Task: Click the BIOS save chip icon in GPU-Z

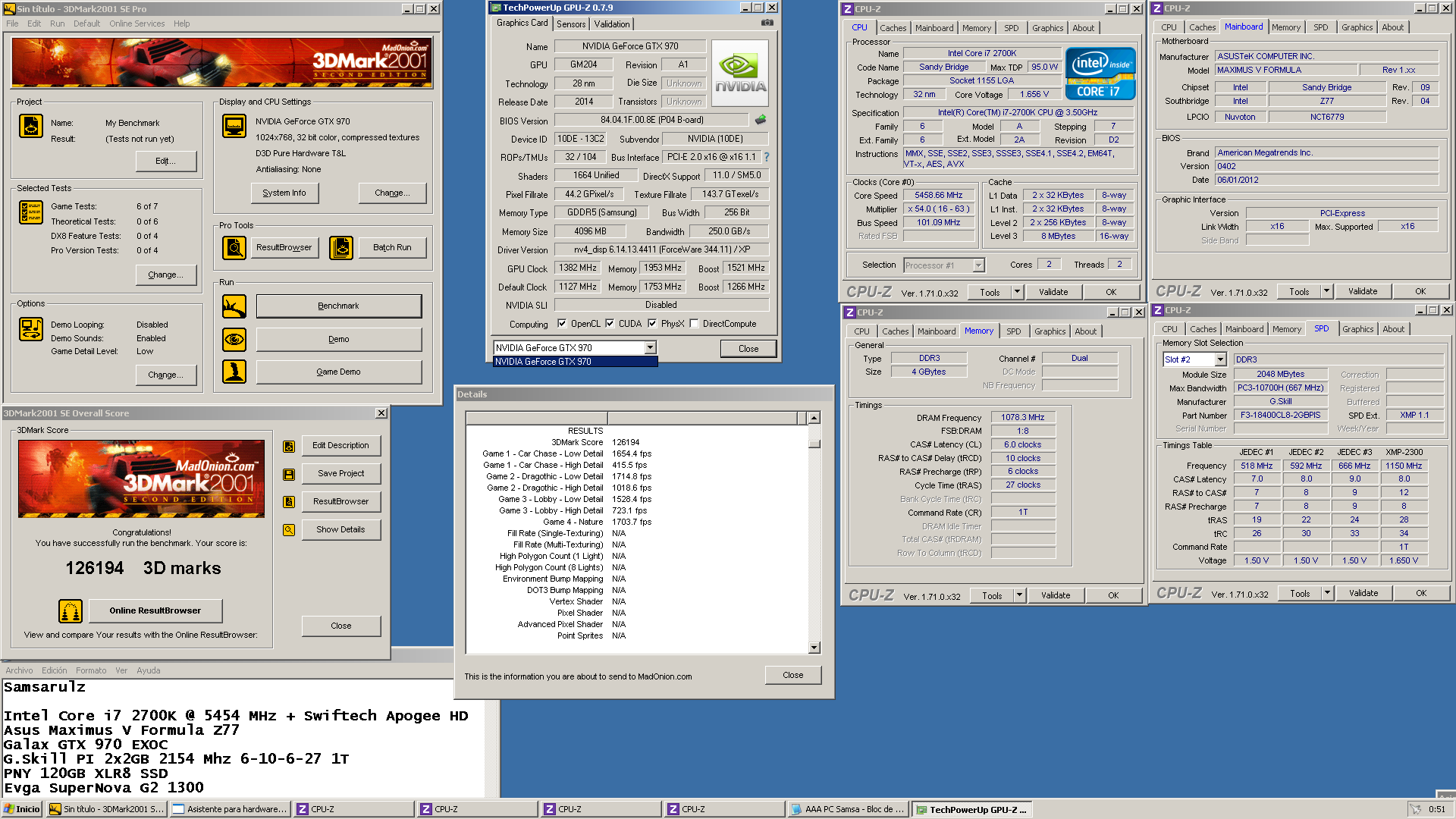Action: point(761,120)
